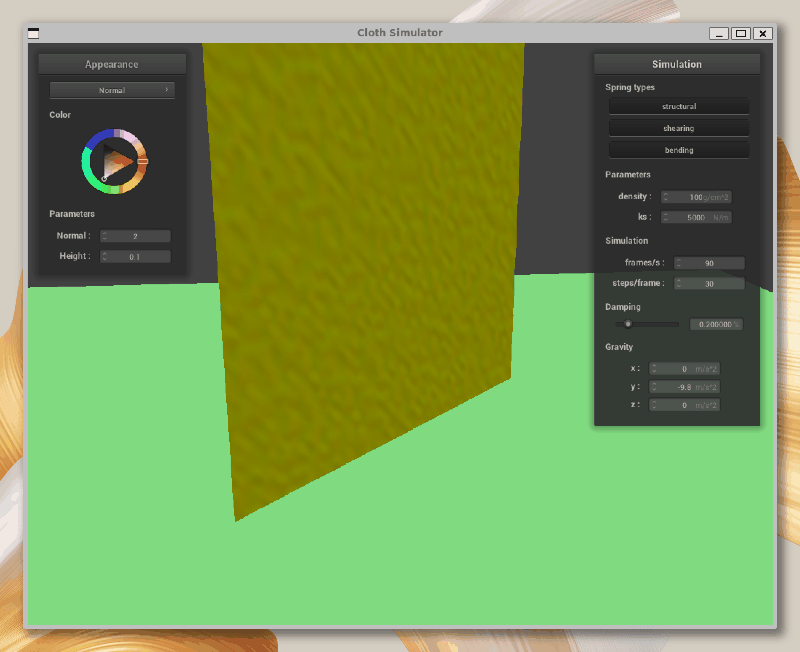Close the Cloth Simulator window
This screenshot has height=652, width=800.
coord(763,33)
